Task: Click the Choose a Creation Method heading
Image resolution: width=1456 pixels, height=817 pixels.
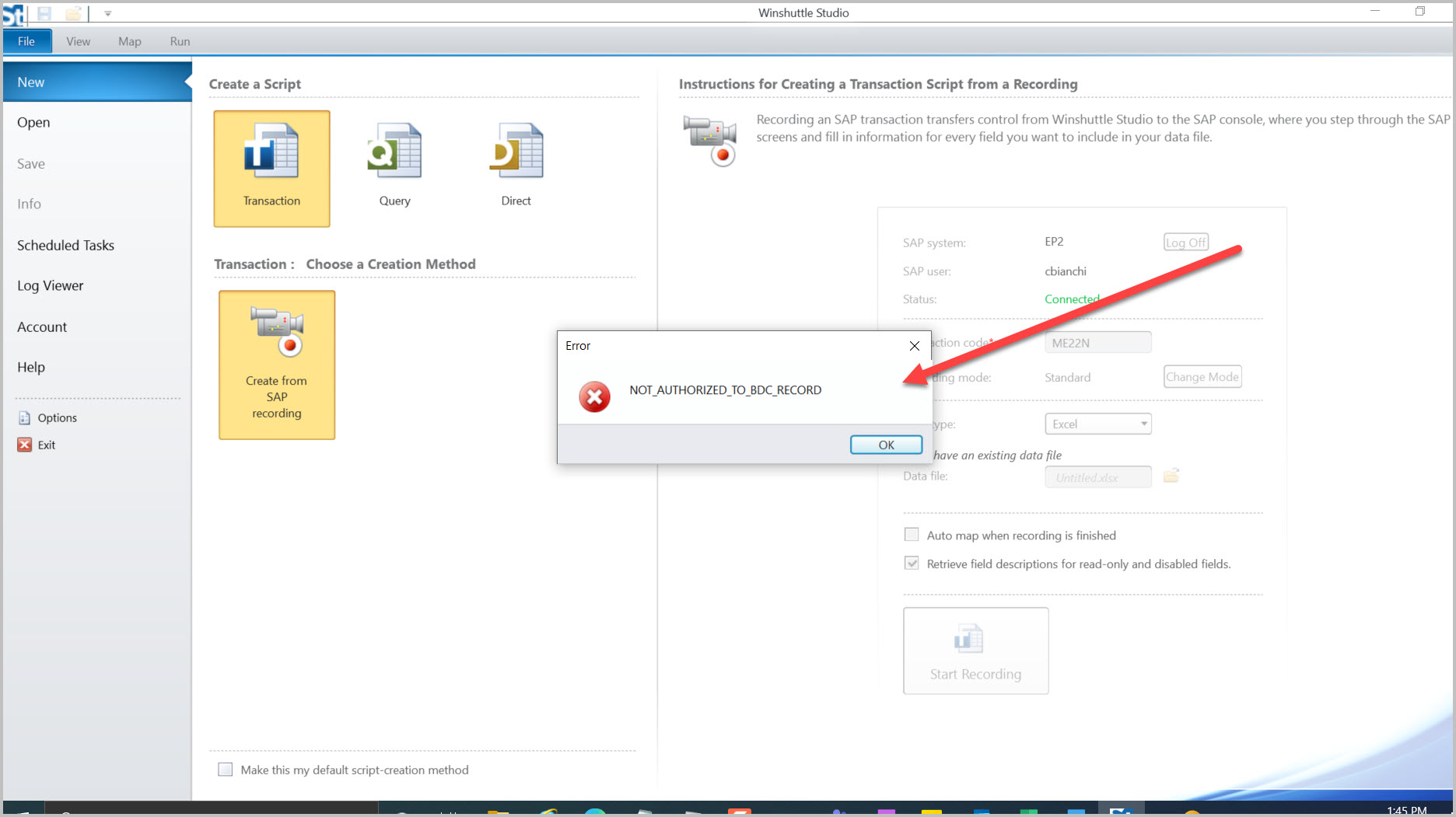Action: point(390,264)
